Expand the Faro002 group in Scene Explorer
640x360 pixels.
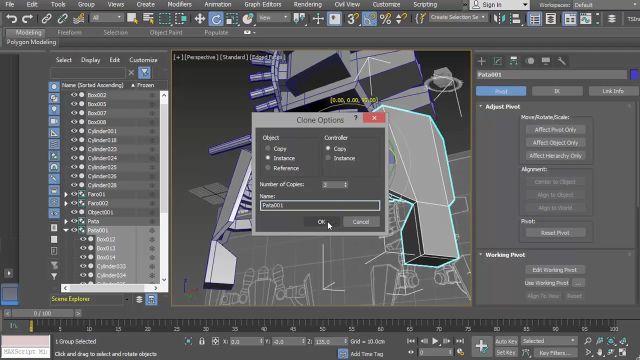(x=66, y=203)
